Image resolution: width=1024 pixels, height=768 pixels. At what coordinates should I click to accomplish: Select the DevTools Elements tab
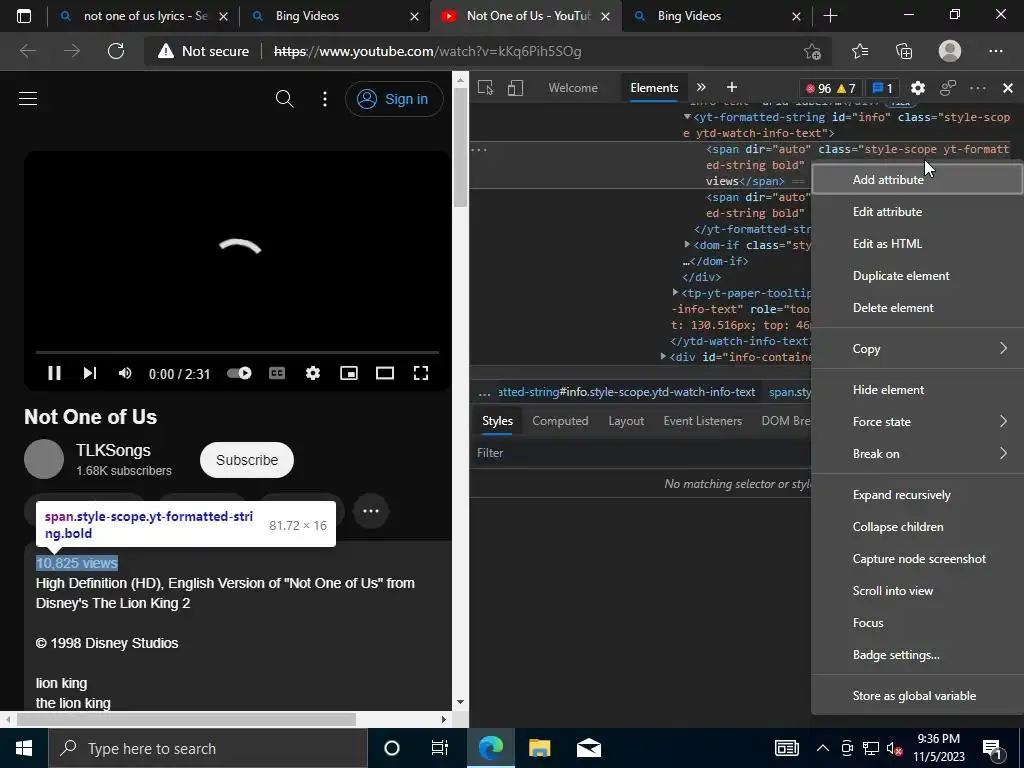coord(654,88)
